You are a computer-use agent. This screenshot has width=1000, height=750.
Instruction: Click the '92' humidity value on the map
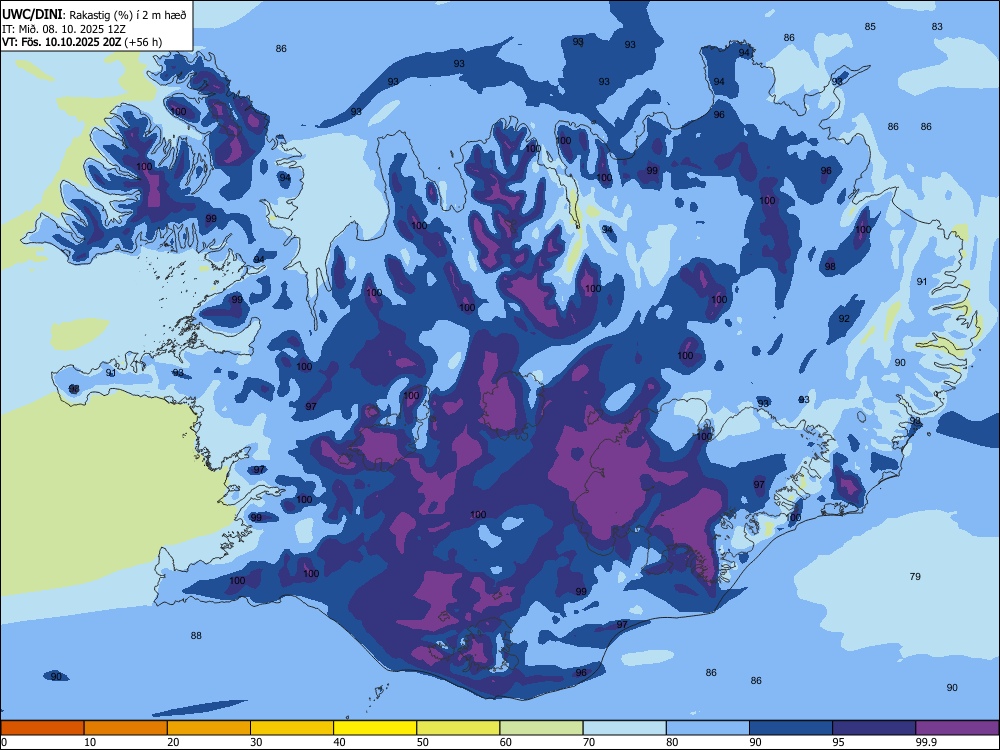844,319
